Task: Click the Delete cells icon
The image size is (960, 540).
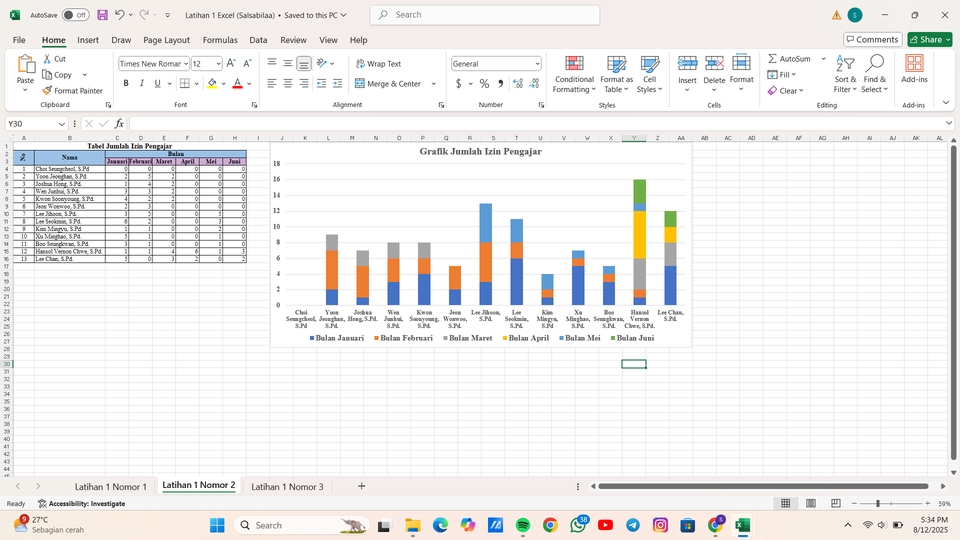Action: click(x=714, y=62)
